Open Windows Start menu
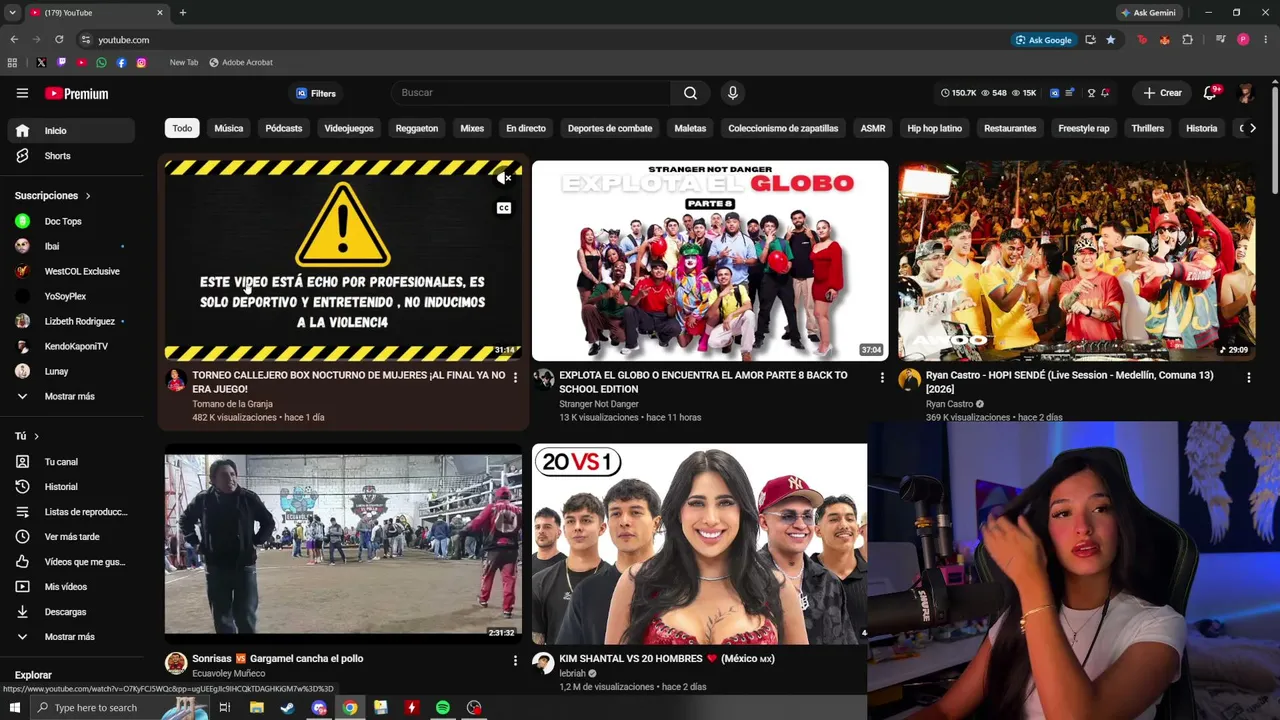Viewport: 1280px width, 720px height. coord(14,708)
